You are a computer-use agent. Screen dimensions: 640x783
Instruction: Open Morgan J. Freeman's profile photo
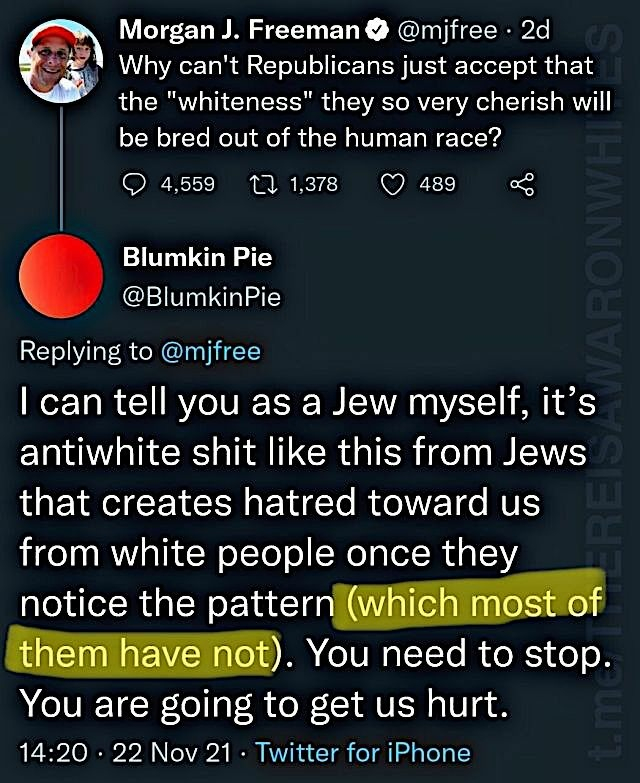pos(61,61)
